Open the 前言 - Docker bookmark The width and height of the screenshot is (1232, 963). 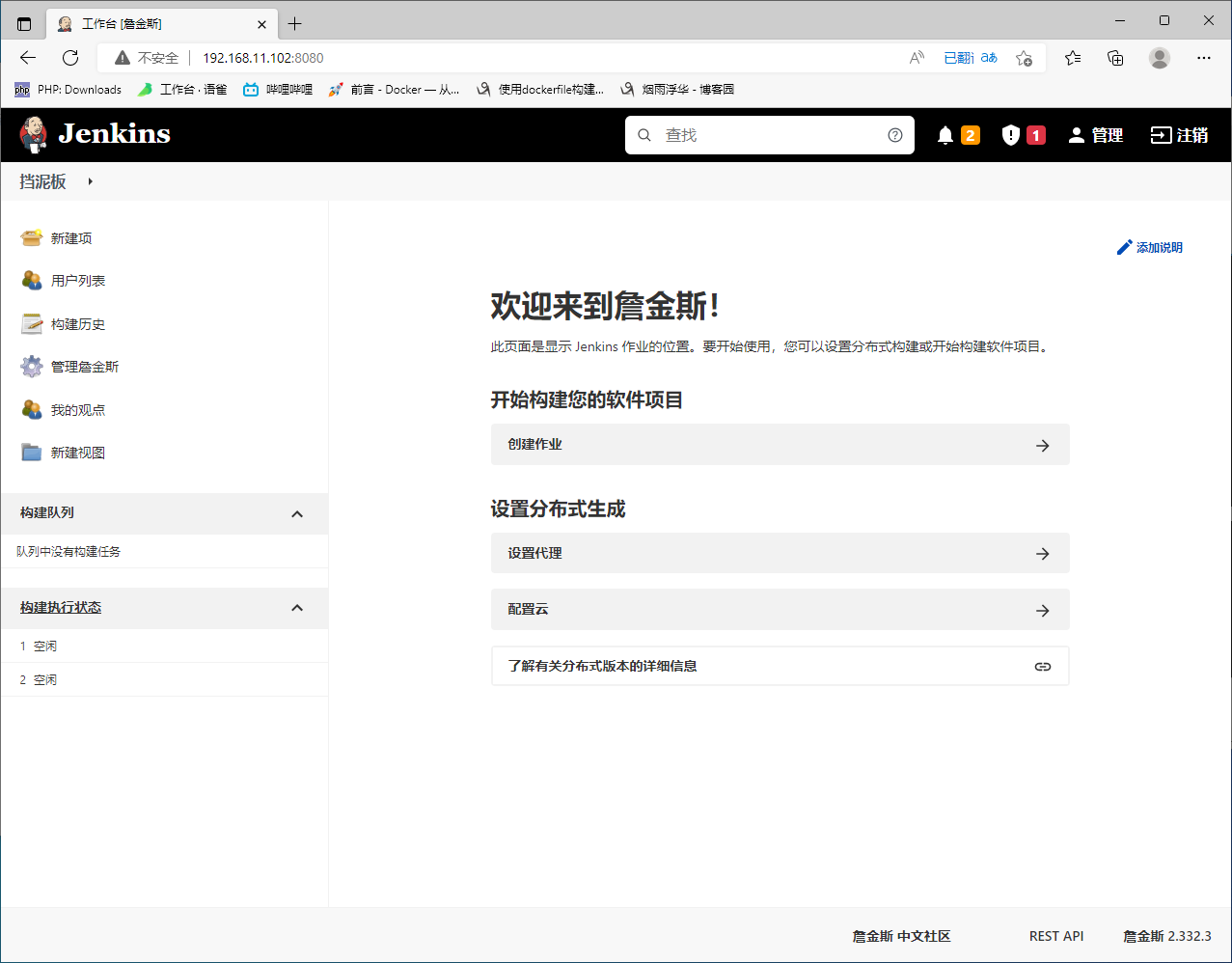tap(394, 90)
